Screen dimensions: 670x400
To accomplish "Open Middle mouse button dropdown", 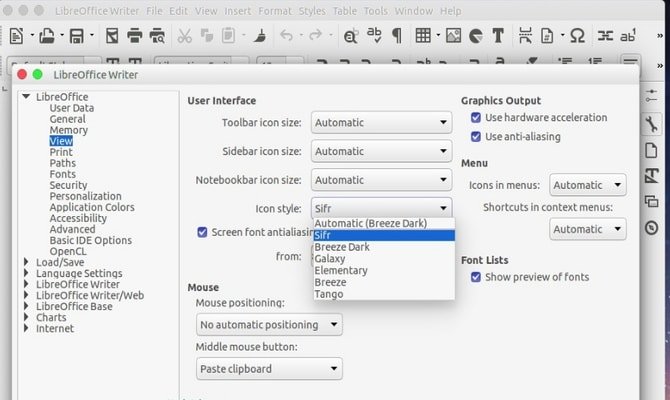I will (269, 369).
